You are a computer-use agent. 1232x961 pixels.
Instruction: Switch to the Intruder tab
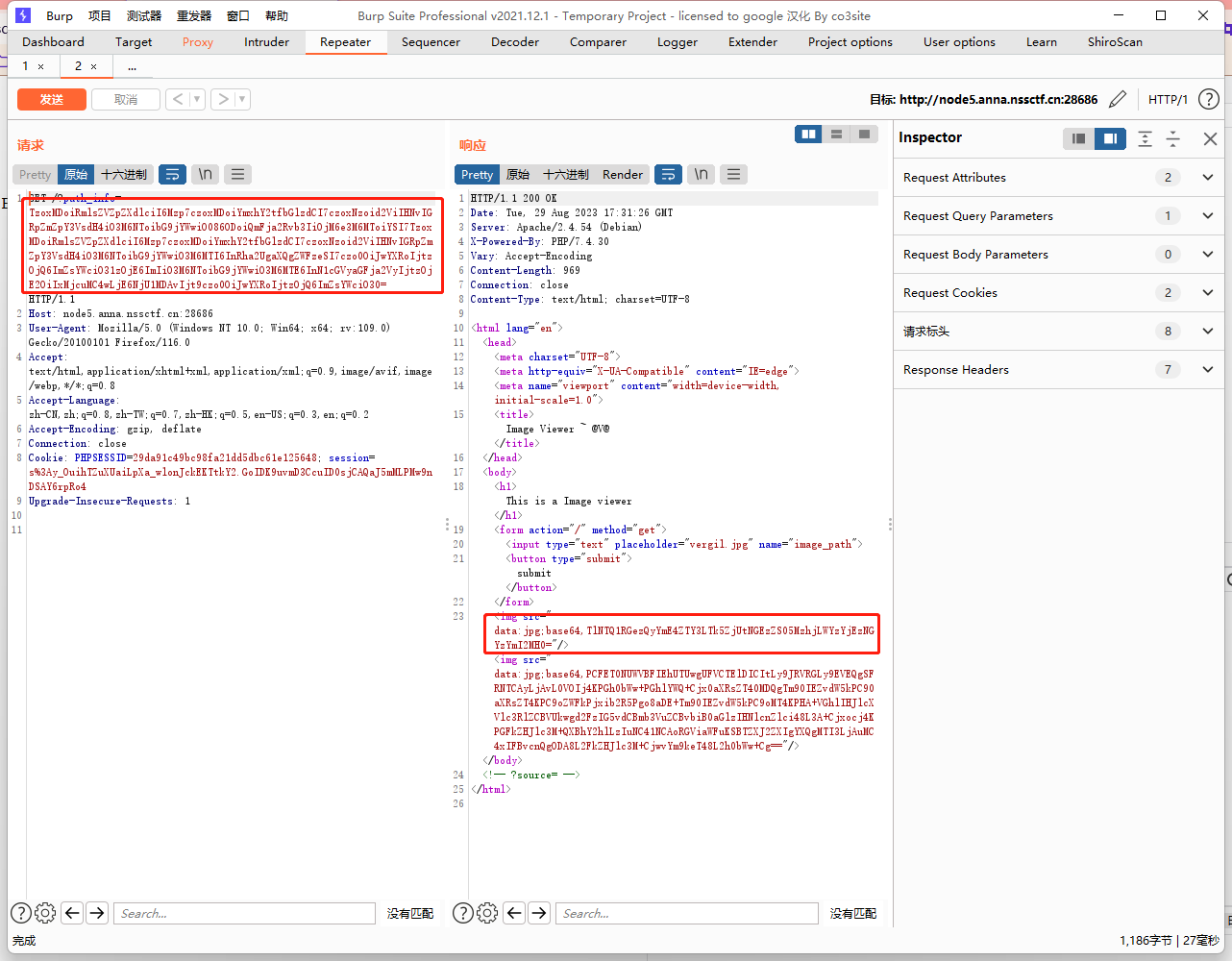[266, 42]
